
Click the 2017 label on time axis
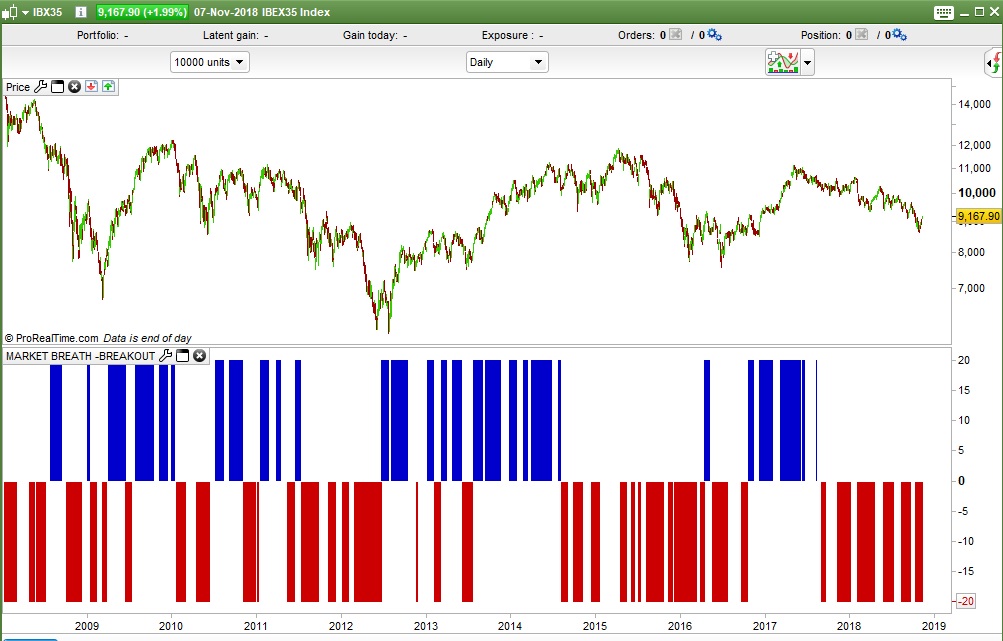(765, 626)
